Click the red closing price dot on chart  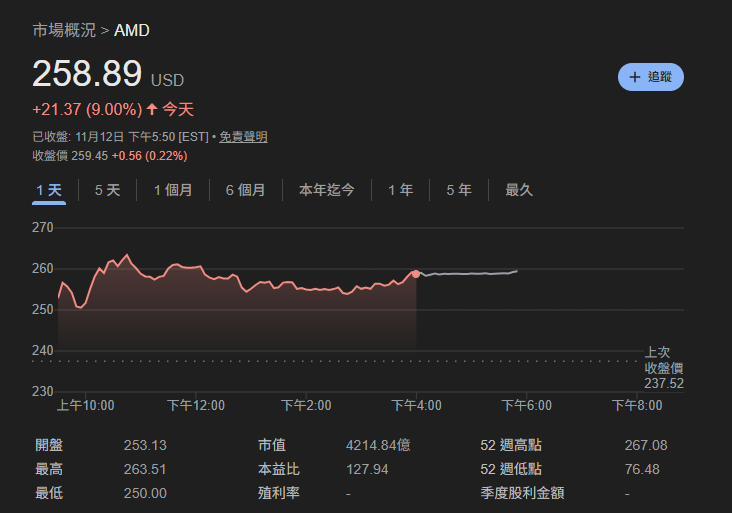[x=416, y=273]
